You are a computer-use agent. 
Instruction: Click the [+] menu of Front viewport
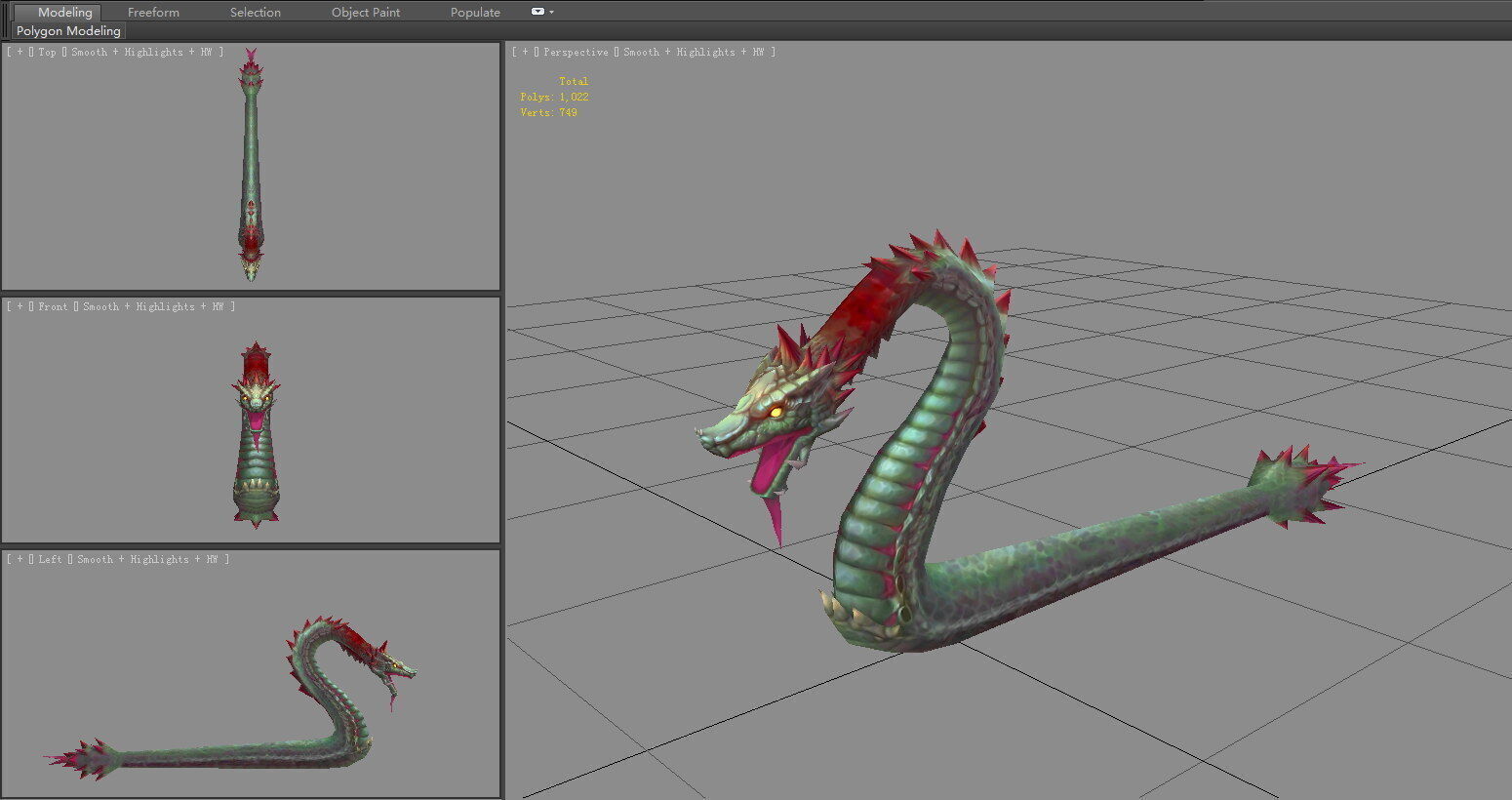[20, 306]
